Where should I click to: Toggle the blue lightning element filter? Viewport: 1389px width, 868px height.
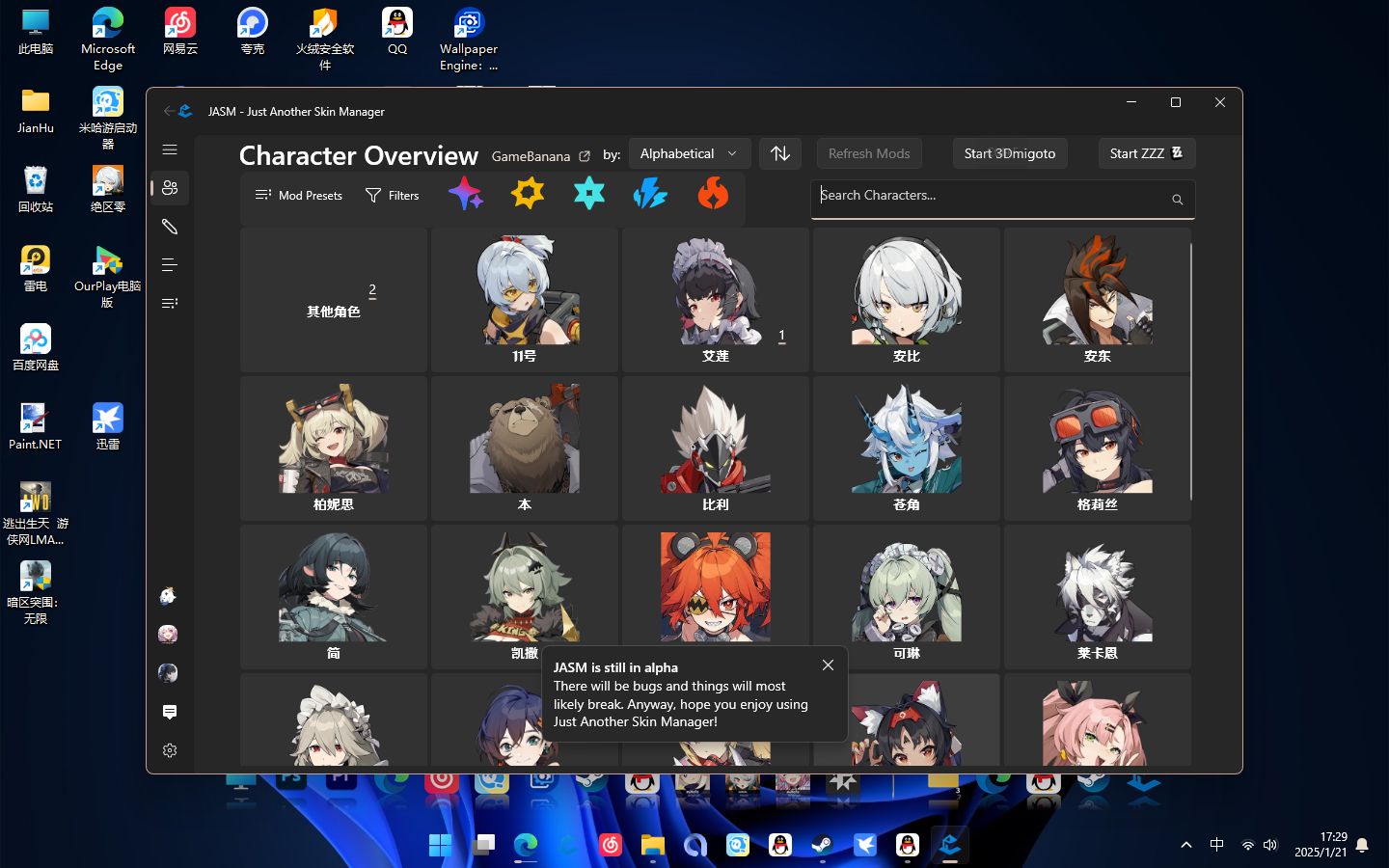click(650, 195)
